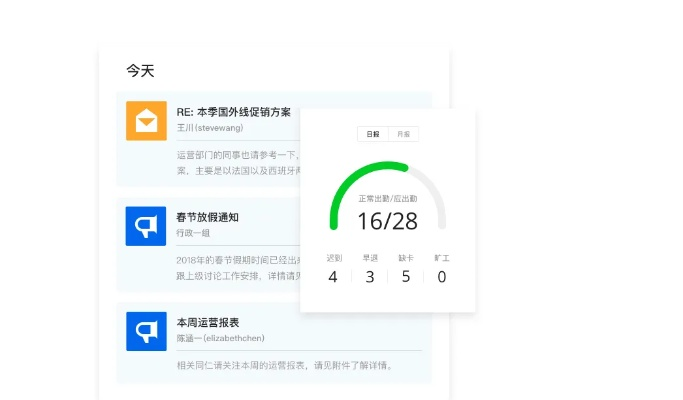Select the 缺卡 count of 5
683x400 pixels.
point(405,276)
